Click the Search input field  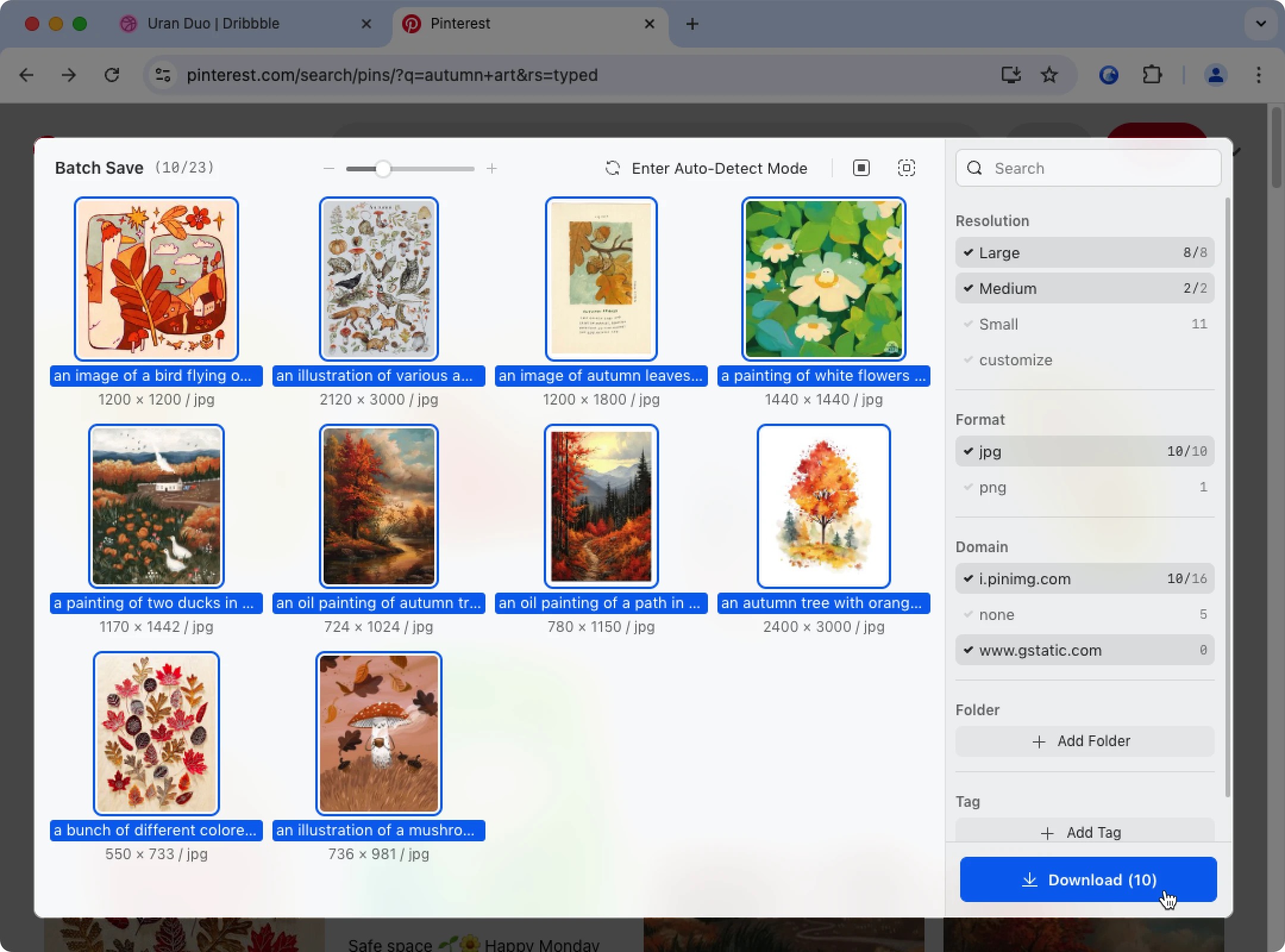1088,168
